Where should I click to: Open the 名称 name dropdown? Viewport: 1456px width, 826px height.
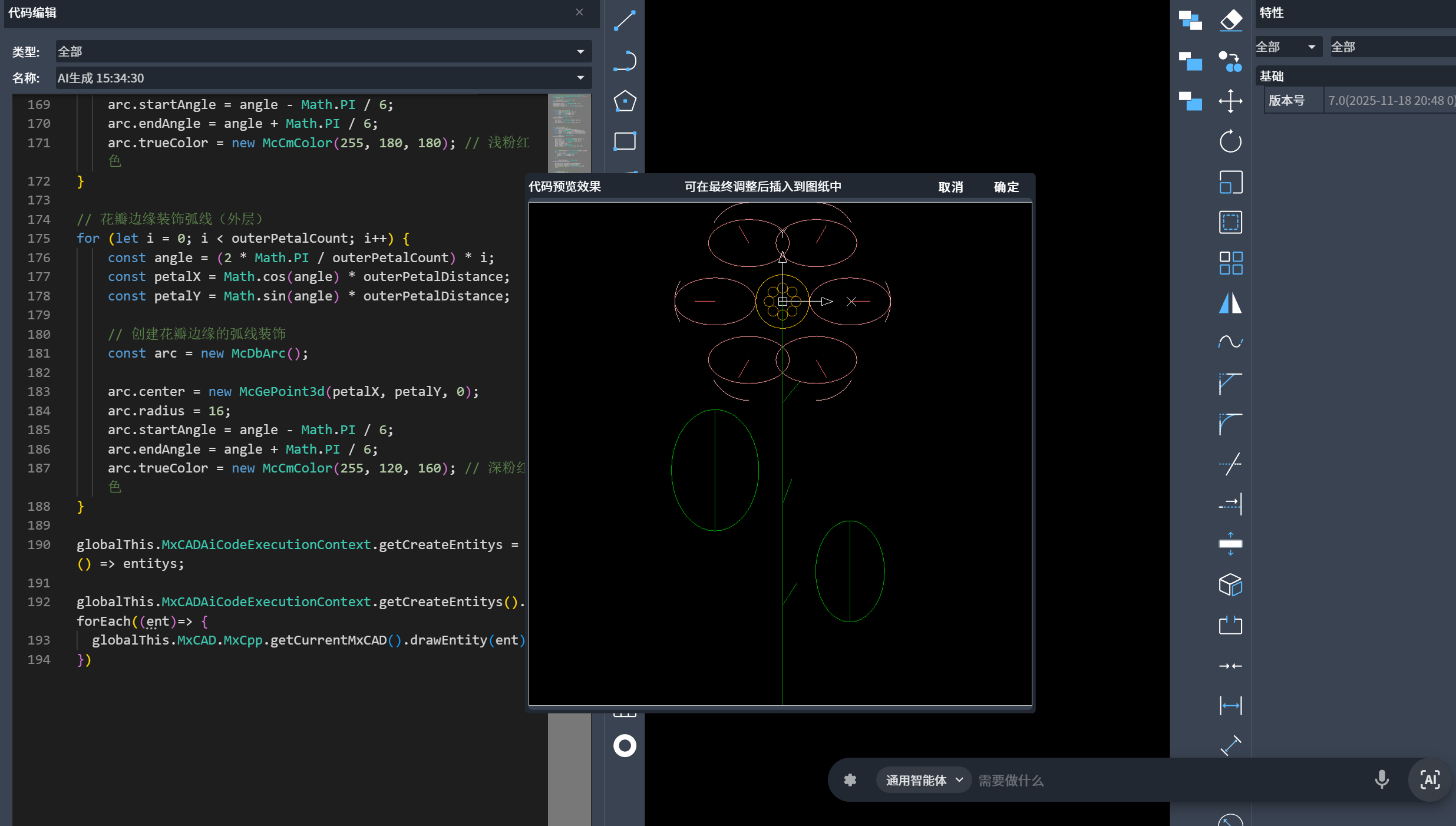[323, 78]
